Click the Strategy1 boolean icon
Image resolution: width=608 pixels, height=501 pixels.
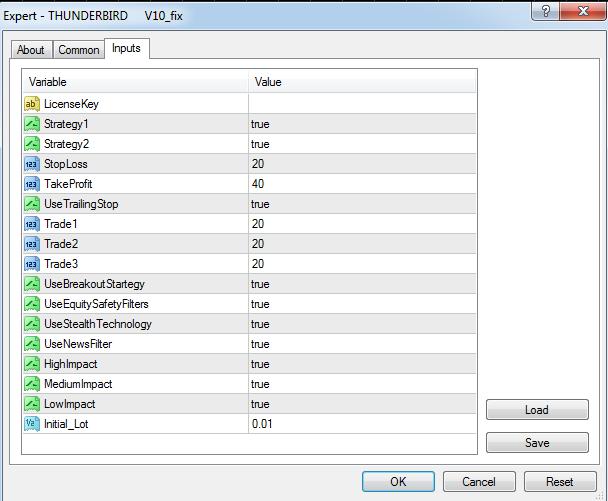[x=32, y=124]
